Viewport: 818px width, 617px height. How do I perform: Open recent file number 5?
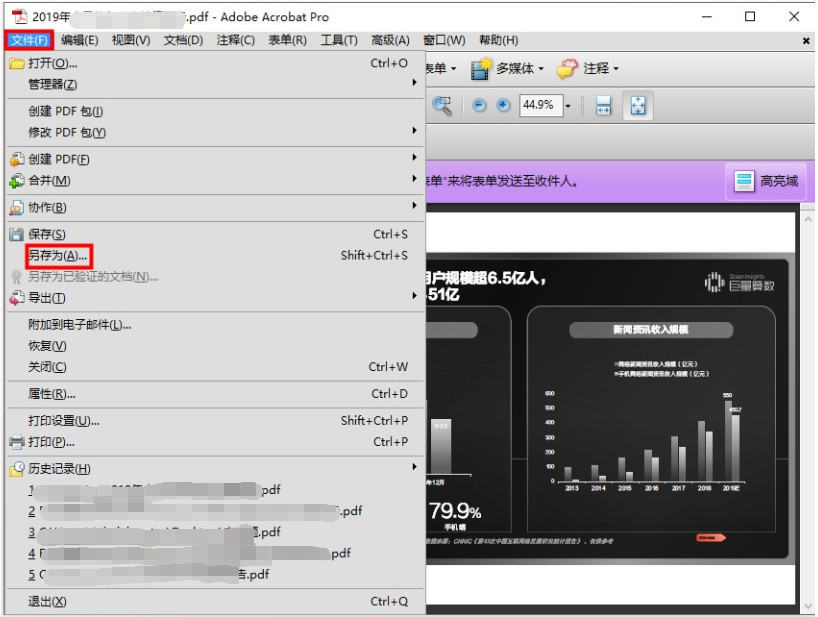(x=214, y=575)
